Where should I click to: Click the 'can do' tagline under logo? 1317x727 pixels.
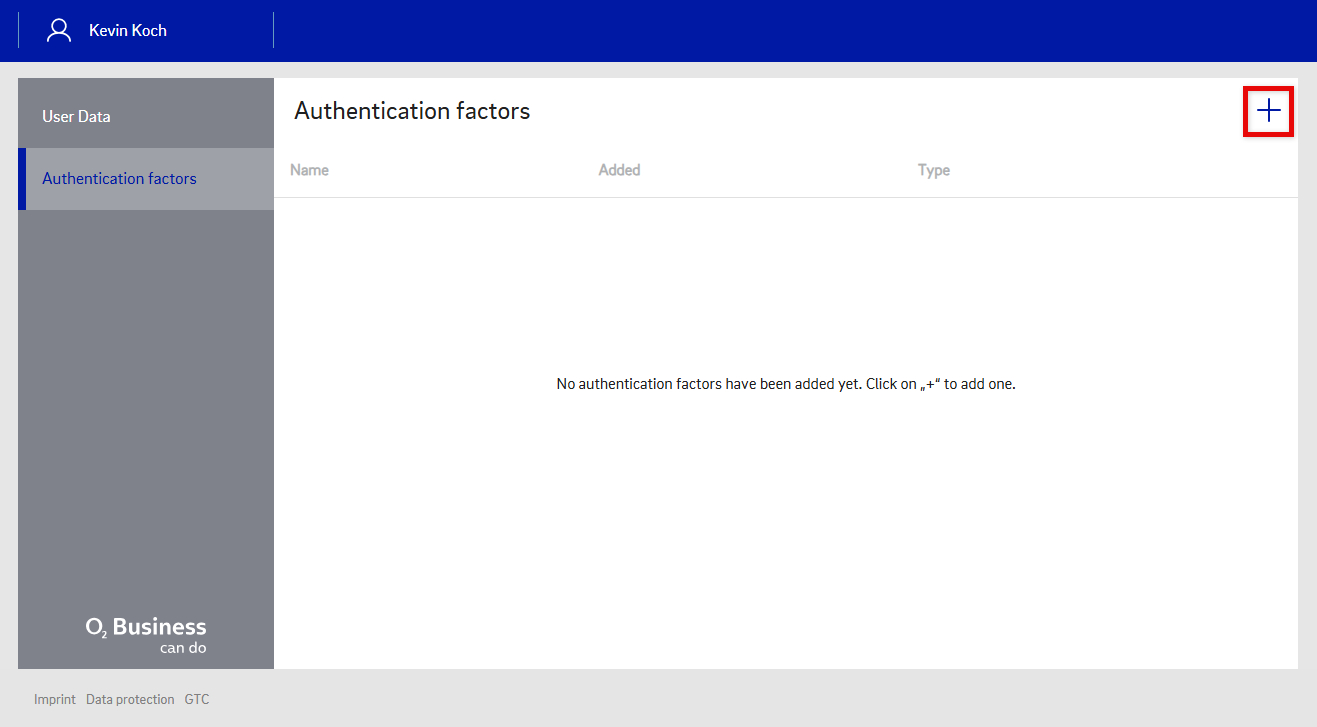183,648
